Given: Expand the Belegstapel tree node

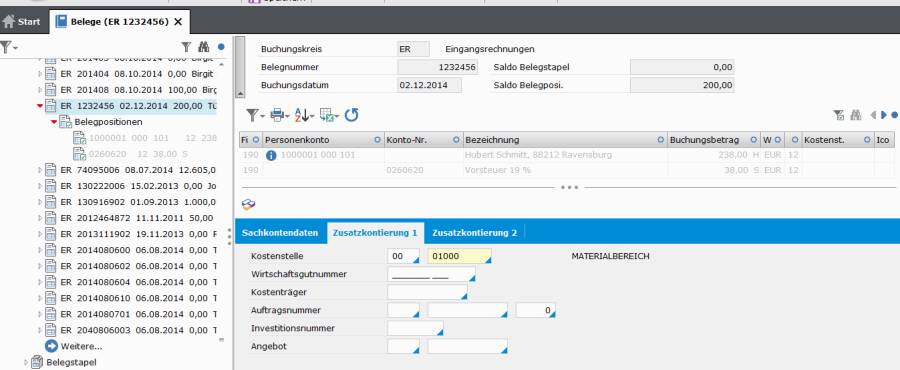Looking at the screenshot, I should pos(25,362).
